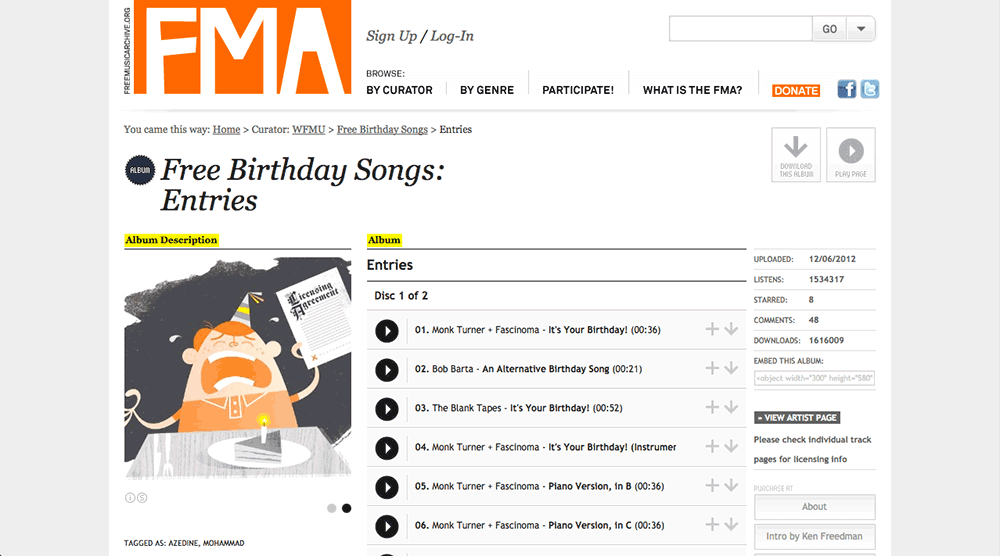Play Bob Barta's An Alternative Birthday Song
Image resolution: width=1000 pixels, height=556 pixels.
[386, 369]
